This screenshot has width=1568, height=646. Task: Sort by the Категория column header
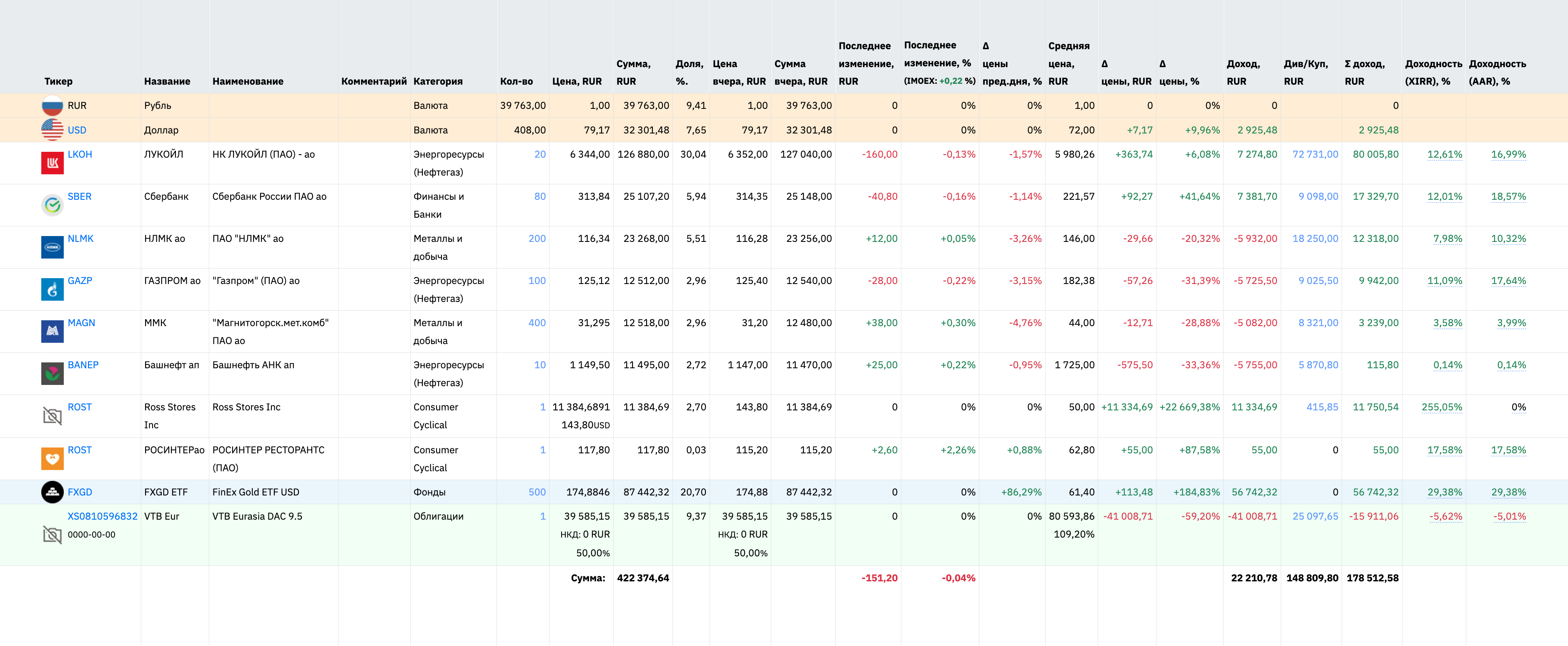[x=438, y=82]
